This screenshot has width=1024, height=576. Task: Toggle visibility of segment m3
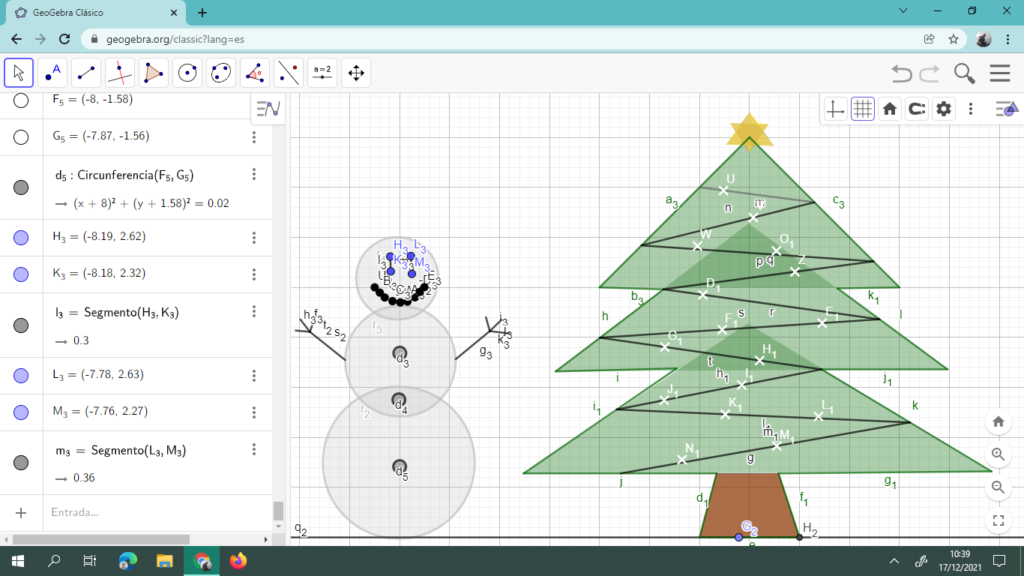click(21, 463)
